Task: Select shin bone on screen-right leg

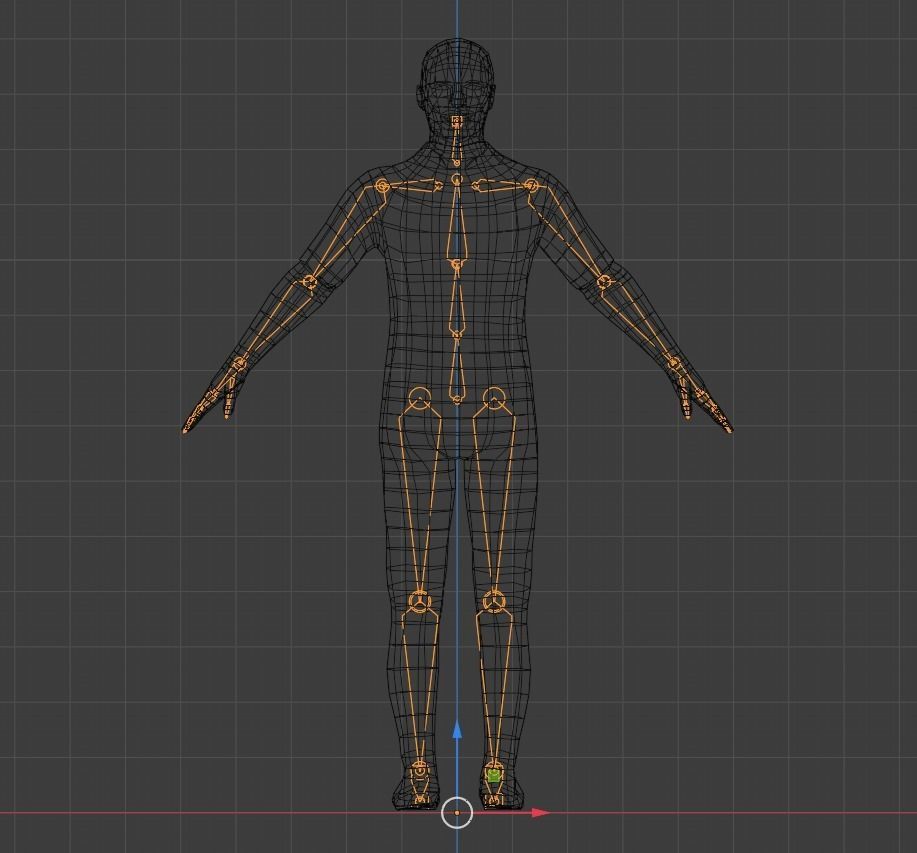Action: point(495,684)
